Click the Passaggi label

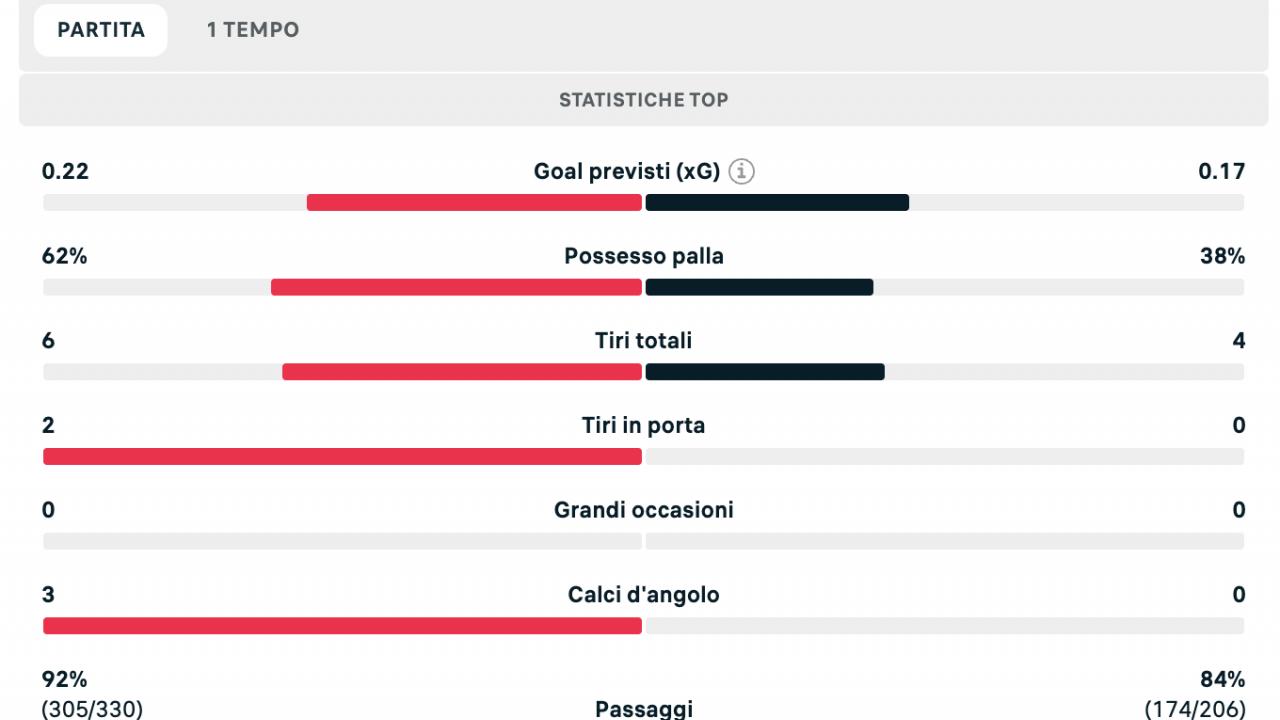coord(644,709)
